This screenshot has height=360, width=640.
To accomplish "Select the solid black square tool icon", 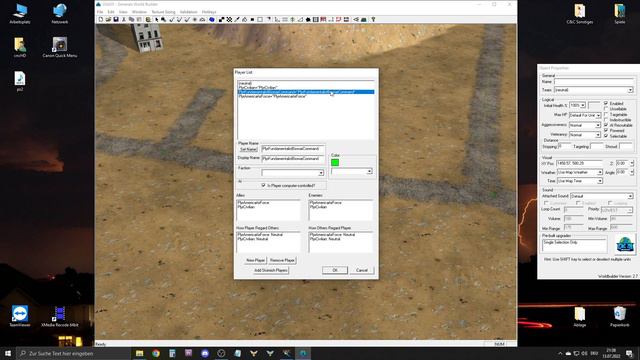I will pyautogui.click(x=252, y=19).
